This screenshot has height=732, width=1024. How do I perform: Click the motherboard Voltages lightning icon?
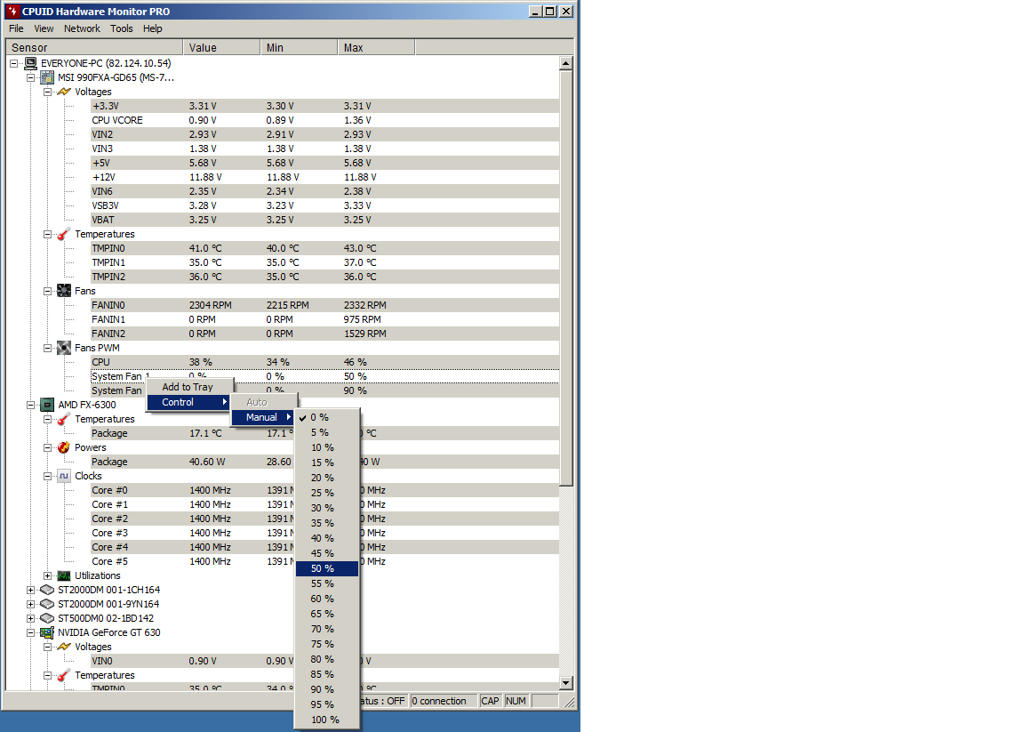coord(64,92)
